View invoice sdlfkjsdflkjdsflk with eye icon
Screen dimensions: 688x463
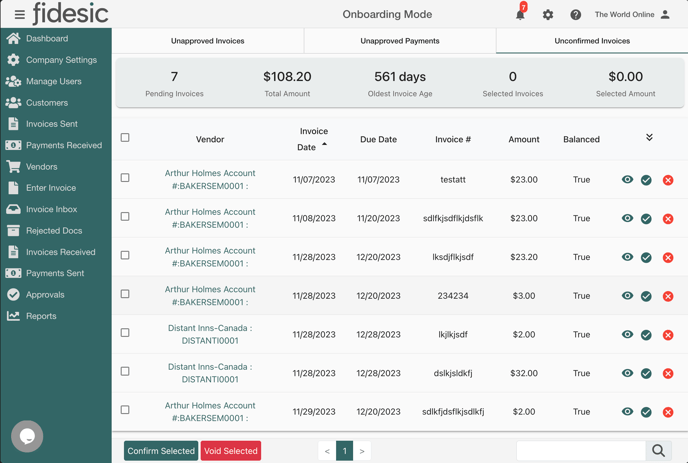pos(627,218)
